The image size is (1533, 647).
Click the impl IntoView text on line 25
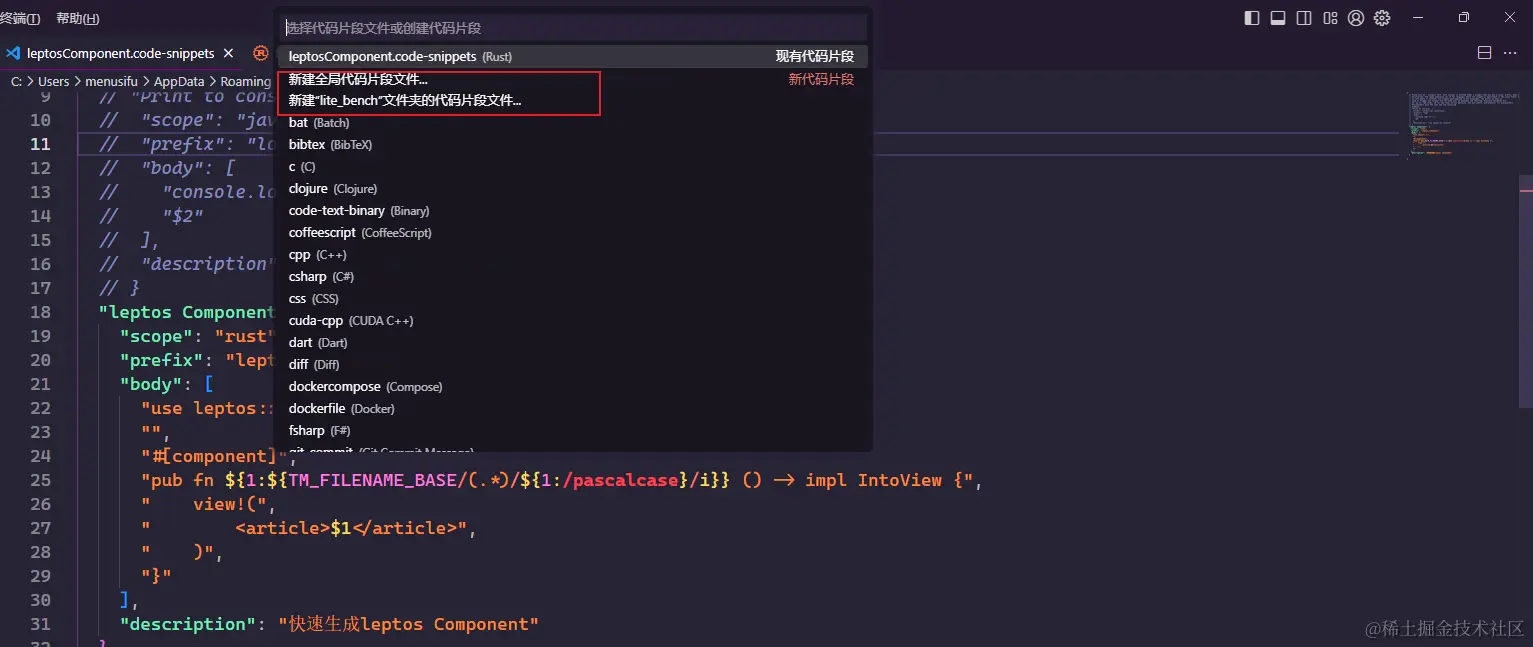point(873,480)
